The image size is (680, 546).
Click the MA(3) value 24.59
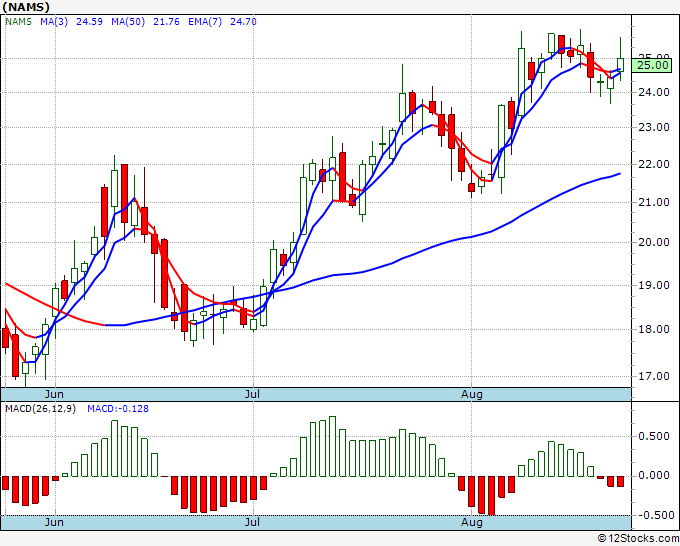coord(89,22)
